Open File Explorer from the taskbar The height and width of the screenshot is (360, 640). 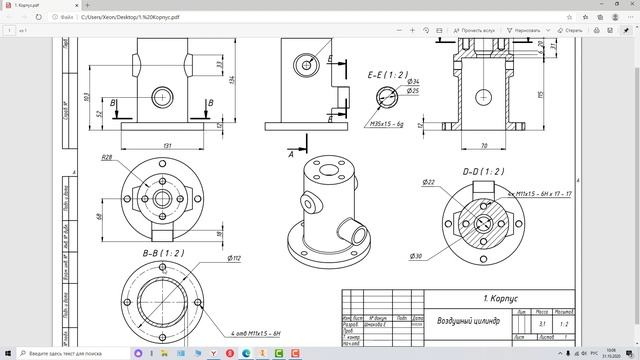click(164, 353)
